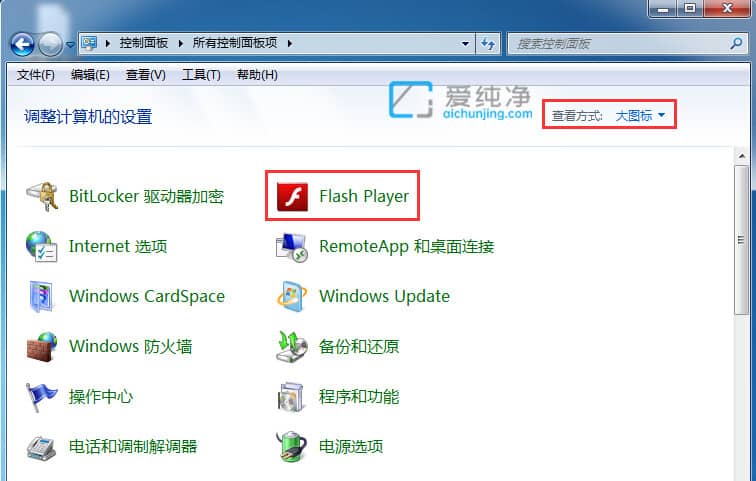The height and width of the screenshot is (481, 756).
Task: Open the recent pages dropdown arrow
Action: (x=70, y=45)
